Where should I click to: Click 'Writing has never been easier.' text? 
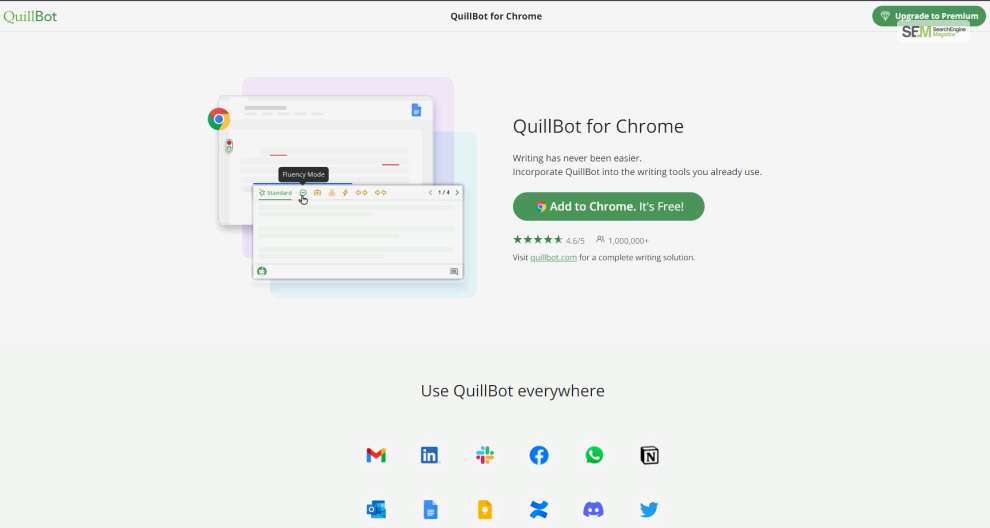(577, 159)
